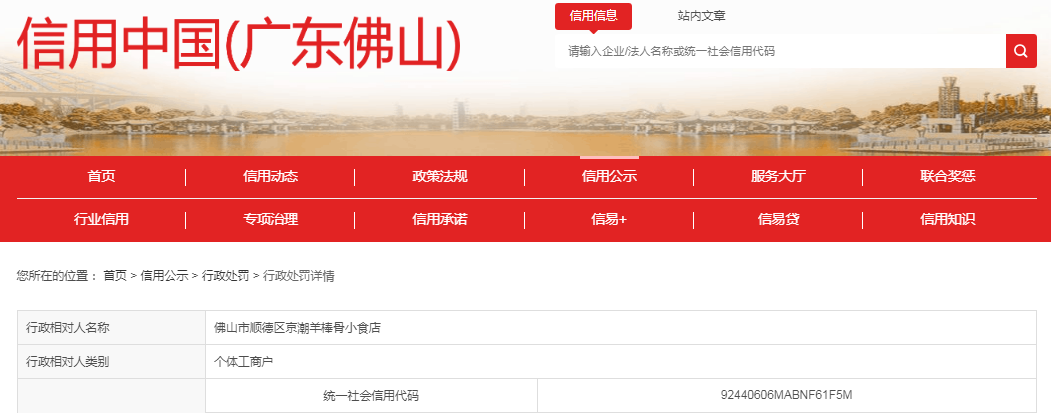The height and width of the screenshot is (413, 1051).
Task: Go to 信用承诺 section
Action: point(440,219)
